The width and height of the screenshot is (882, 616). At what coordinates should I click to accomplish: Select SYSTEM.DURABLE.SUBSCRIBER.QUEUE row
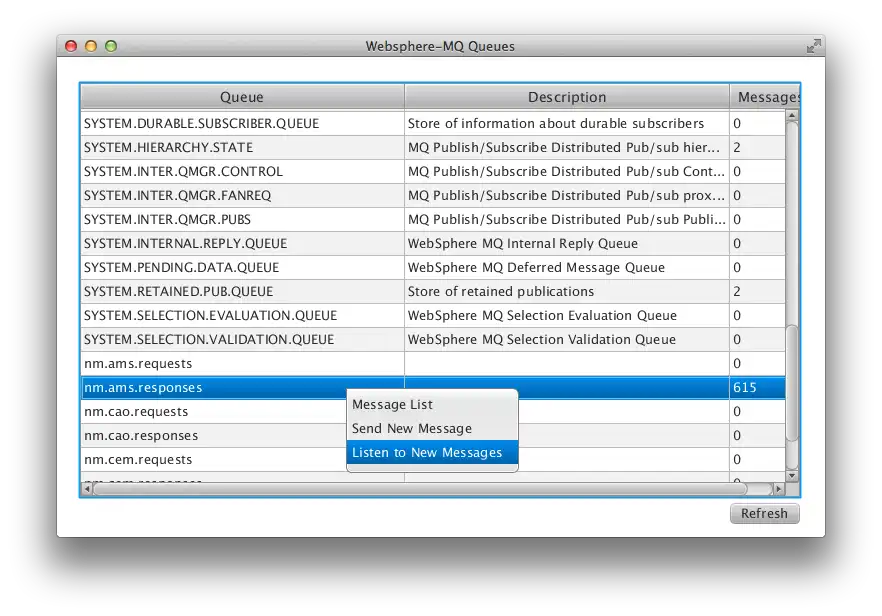433,123
